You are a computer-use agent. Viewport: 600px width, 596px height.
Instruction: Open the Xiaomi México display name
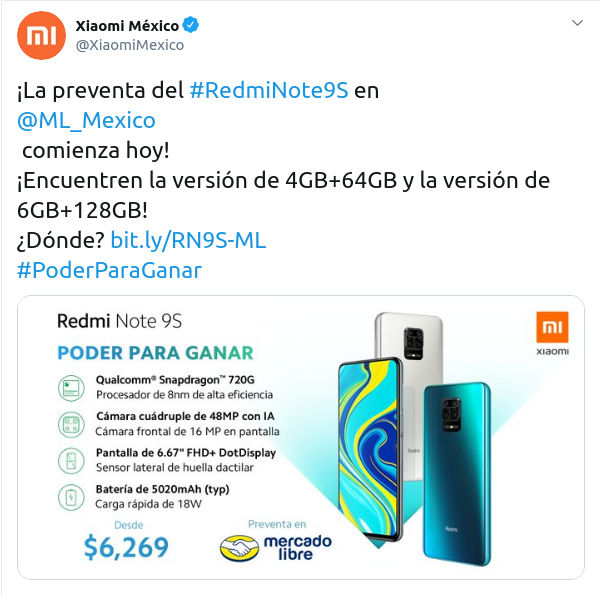pos(127,26)
